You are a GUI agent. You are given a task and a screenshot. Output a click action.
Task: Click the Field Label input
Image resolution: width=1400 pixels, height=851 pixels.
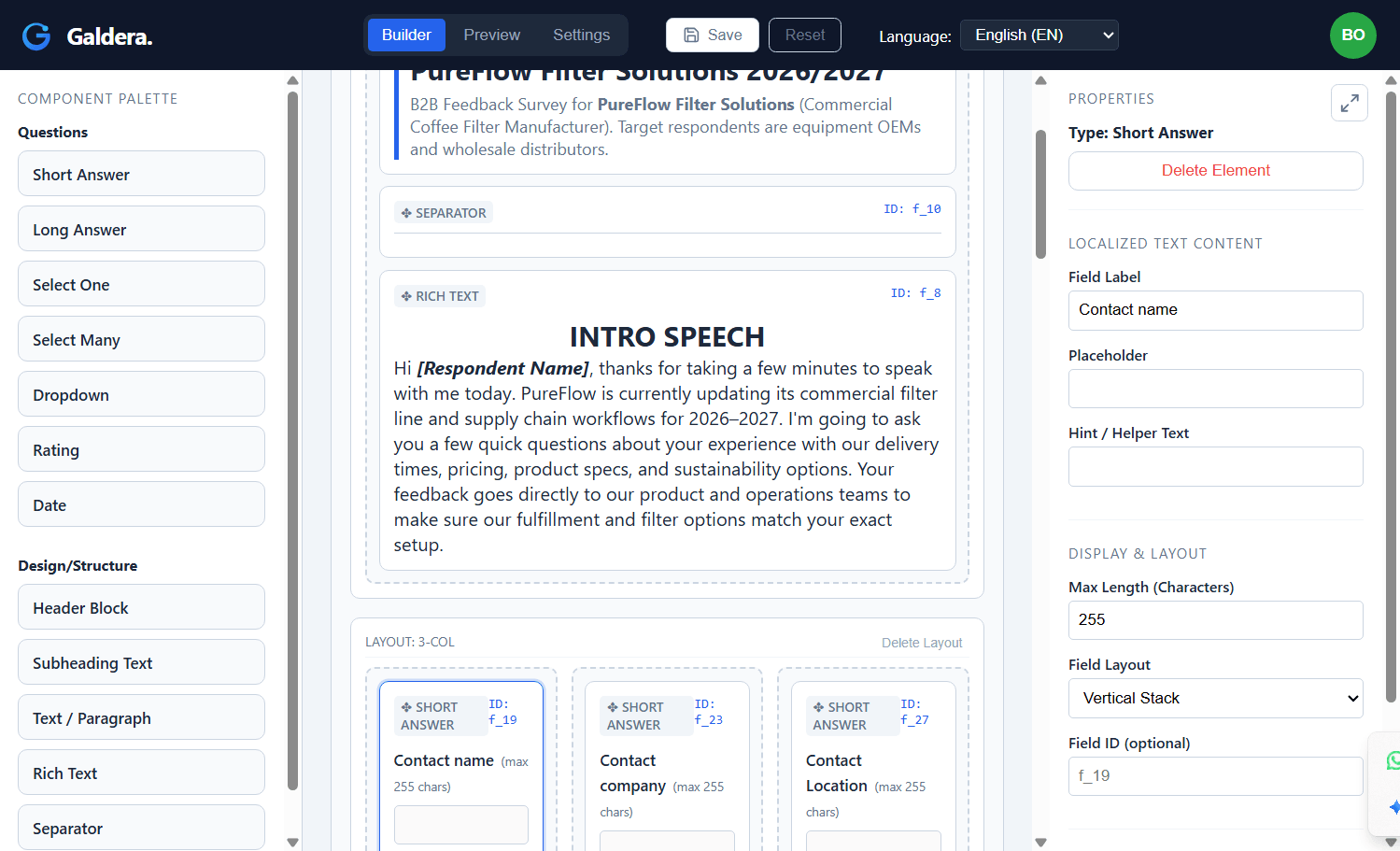[1215, 310]
